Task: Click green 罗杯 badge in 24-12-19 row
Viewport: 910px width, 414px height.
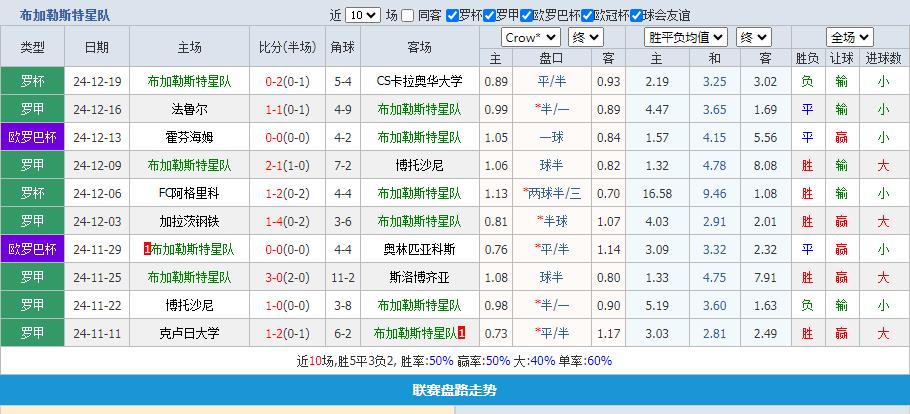Action: 32,81
